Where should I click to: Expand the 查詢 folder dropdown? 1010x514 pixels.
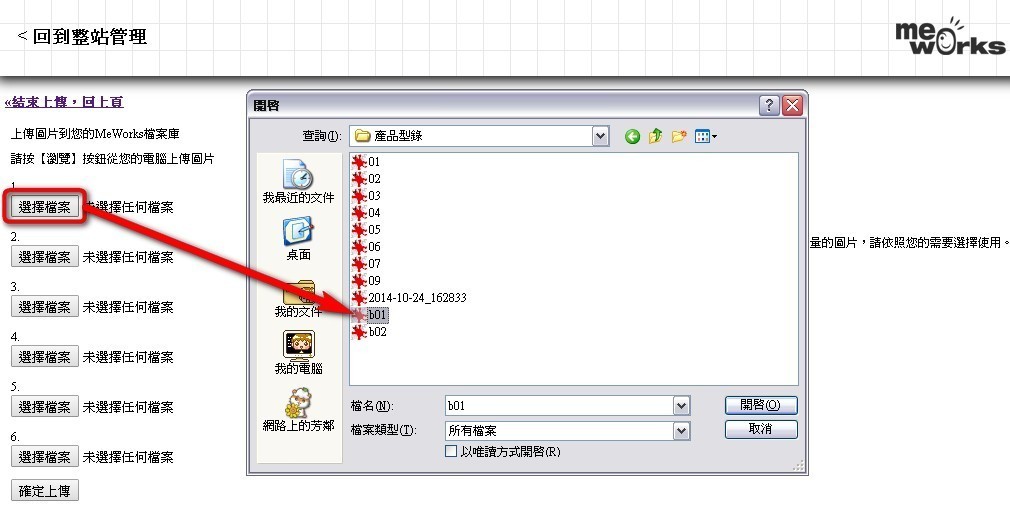[600, 136]
